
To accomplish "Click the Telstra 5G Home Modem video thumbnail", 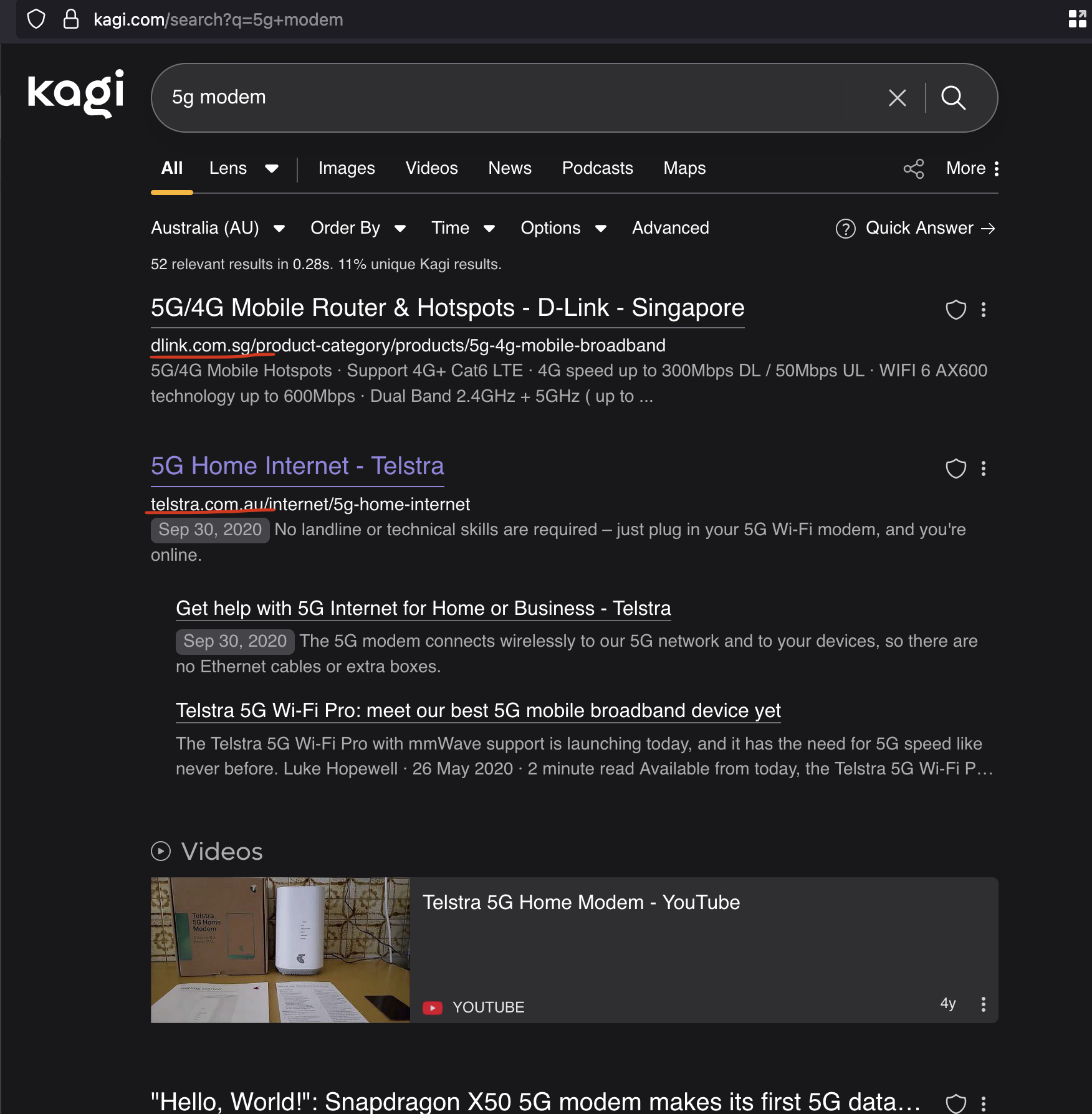I will tap(280, 950).
